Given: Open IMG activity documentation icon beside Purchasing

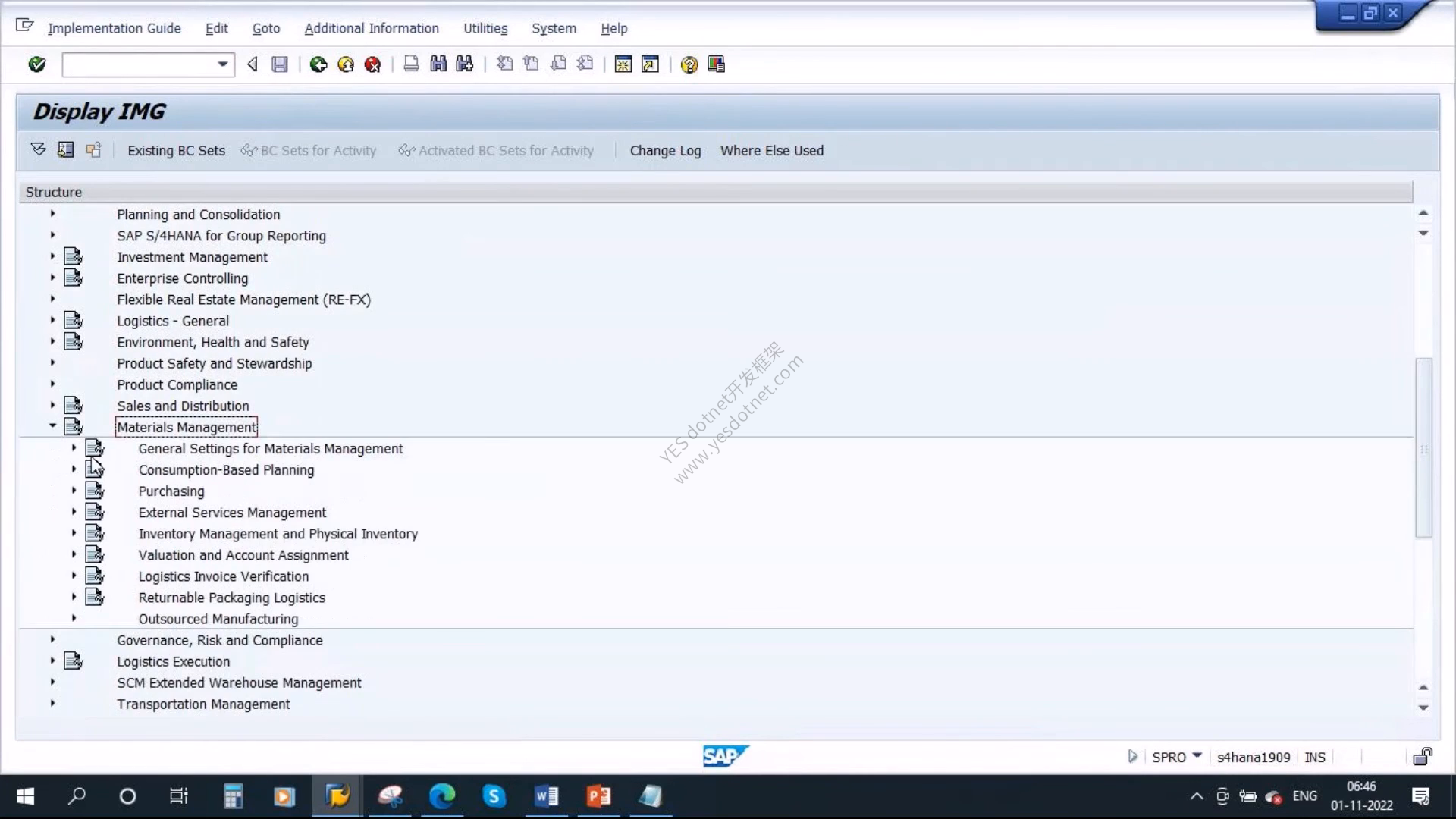Looking at the screenshot, I should point(94,491).
